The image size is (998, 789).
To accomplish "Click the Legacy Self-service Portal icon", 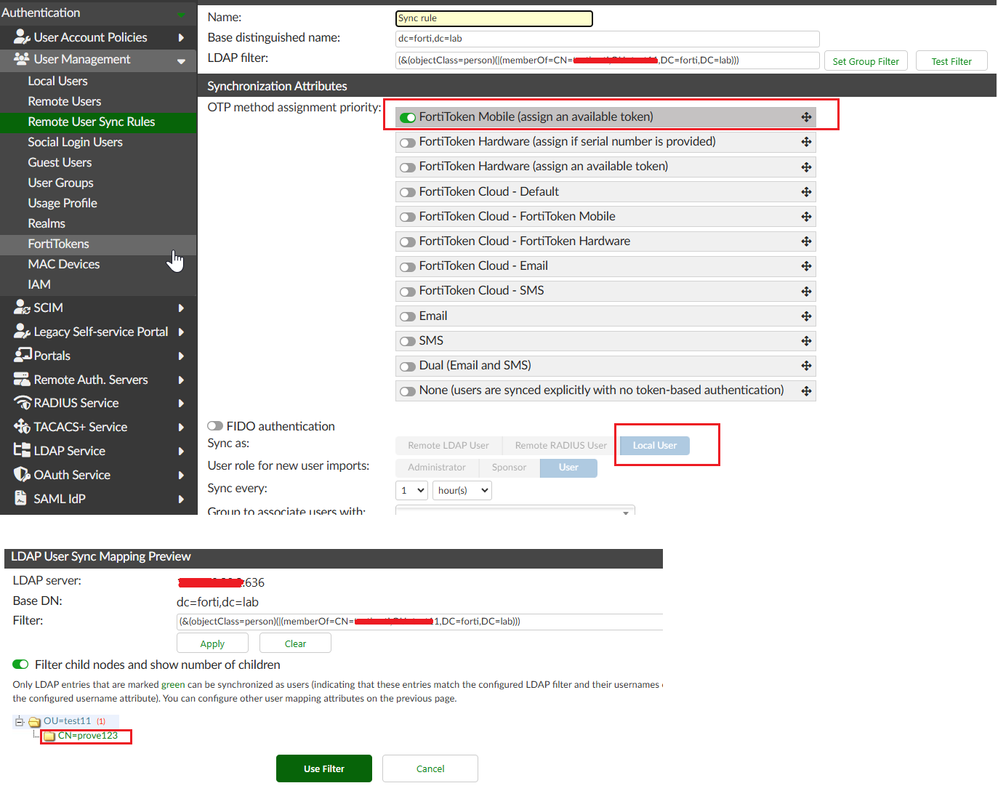I will tap(22, 331).
